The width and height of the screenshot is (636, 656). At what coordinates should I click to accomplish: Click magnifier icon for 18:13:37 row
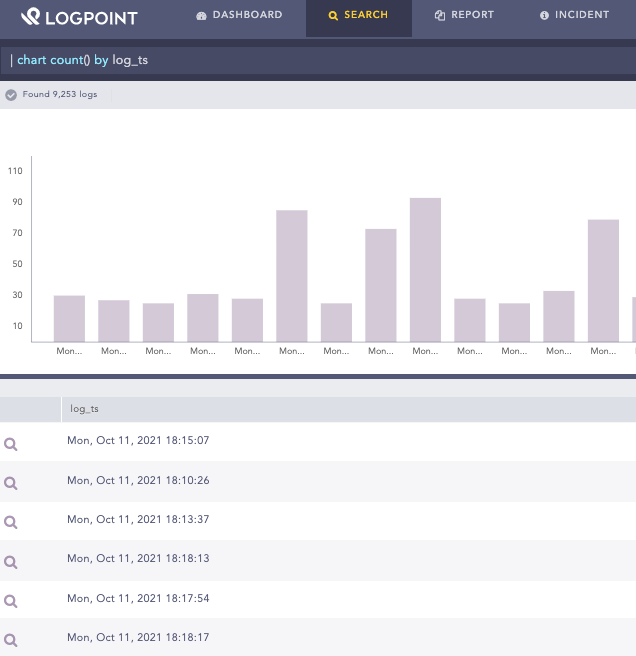[11, 522]
